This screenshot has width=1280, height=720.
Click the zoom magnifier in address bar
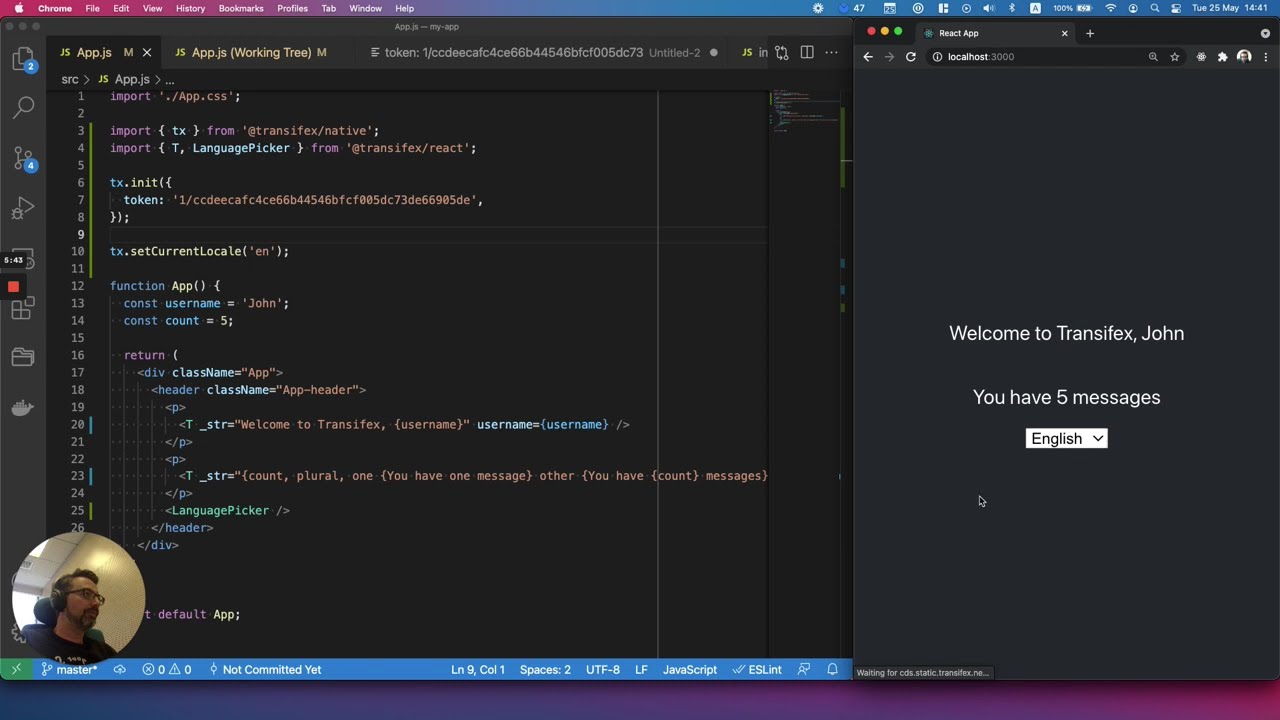click(1153, 57)
